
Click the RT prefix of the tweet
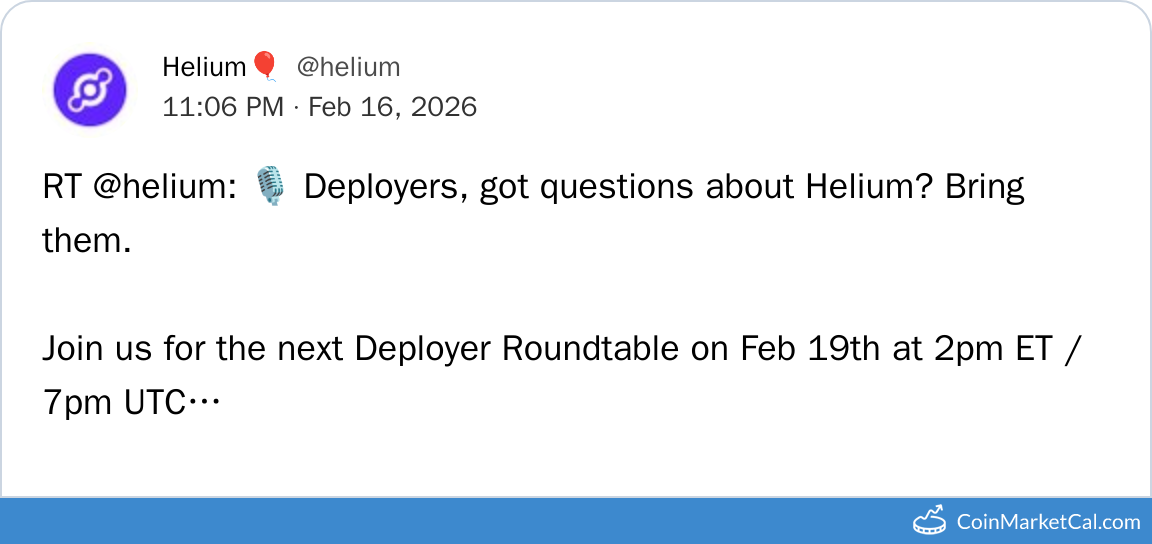tap(62, 188)
